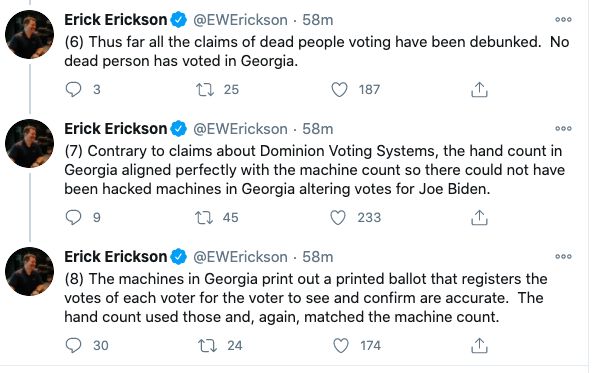
Task: Open more options menu on tweet (7)
Action: pos(563,128)
